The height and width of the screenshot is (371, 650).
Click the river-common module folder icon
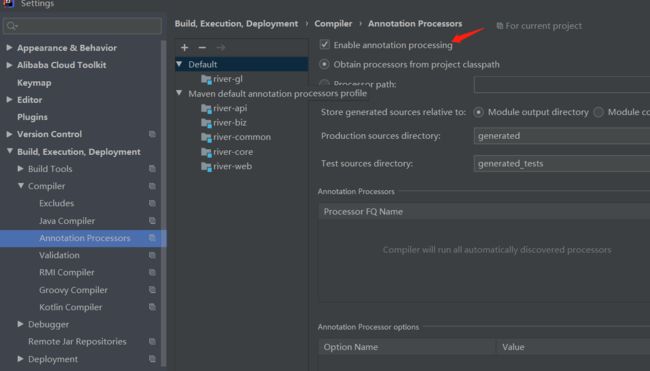point(206,137)
